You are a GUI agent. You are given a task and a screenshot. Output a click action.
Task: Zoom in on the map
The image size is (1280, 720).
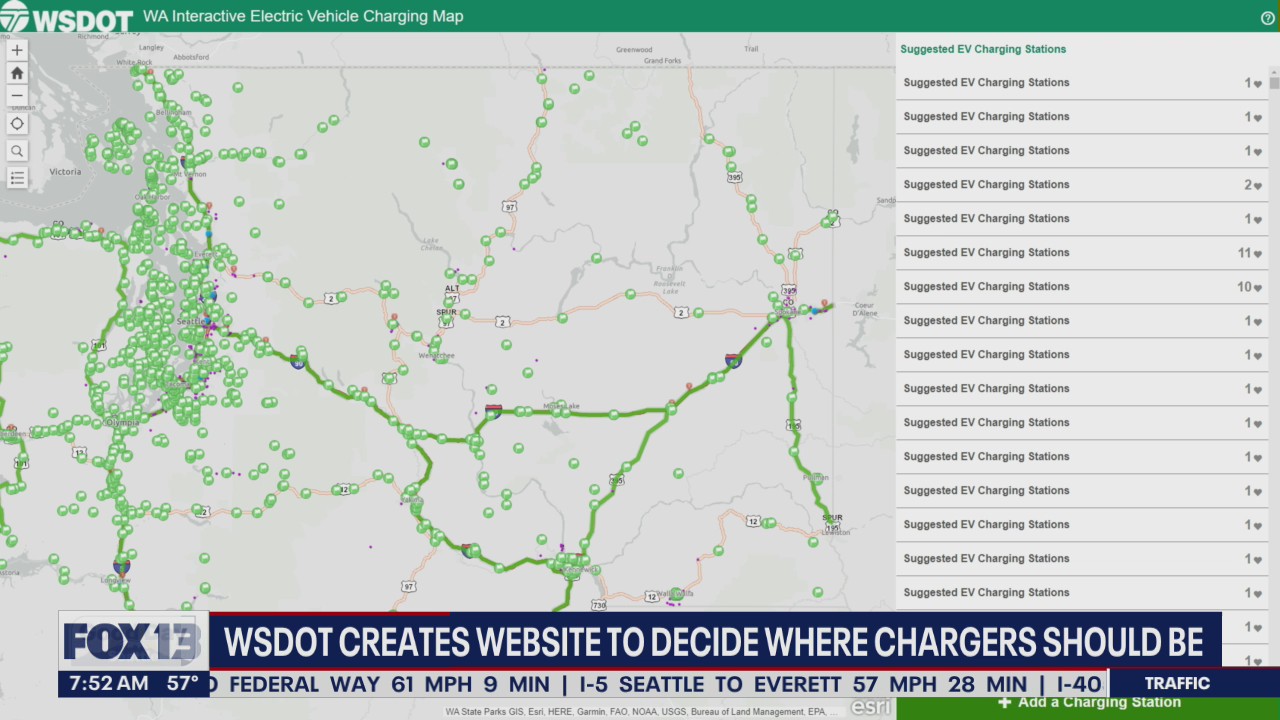(17, 50)
